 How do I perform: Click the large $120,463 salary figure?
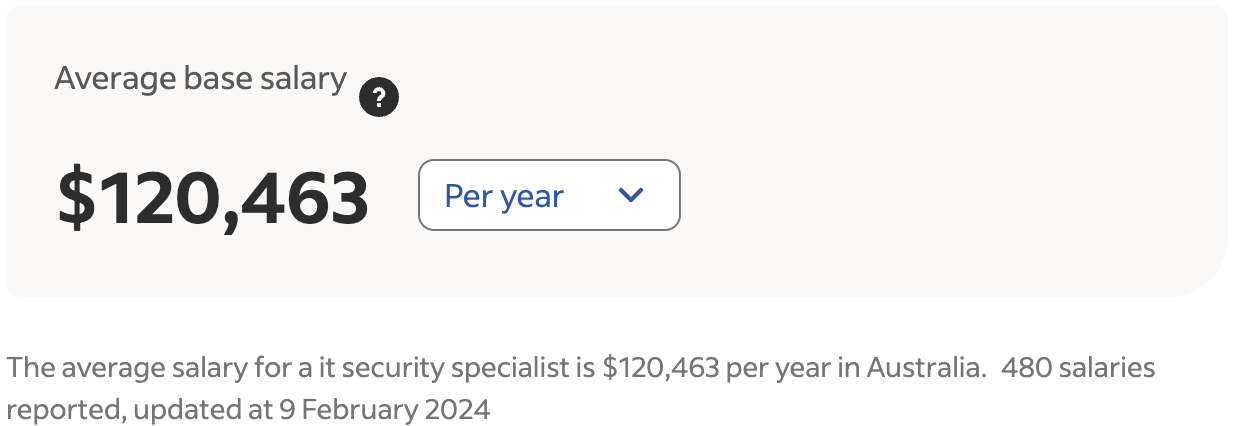[213, 197]
